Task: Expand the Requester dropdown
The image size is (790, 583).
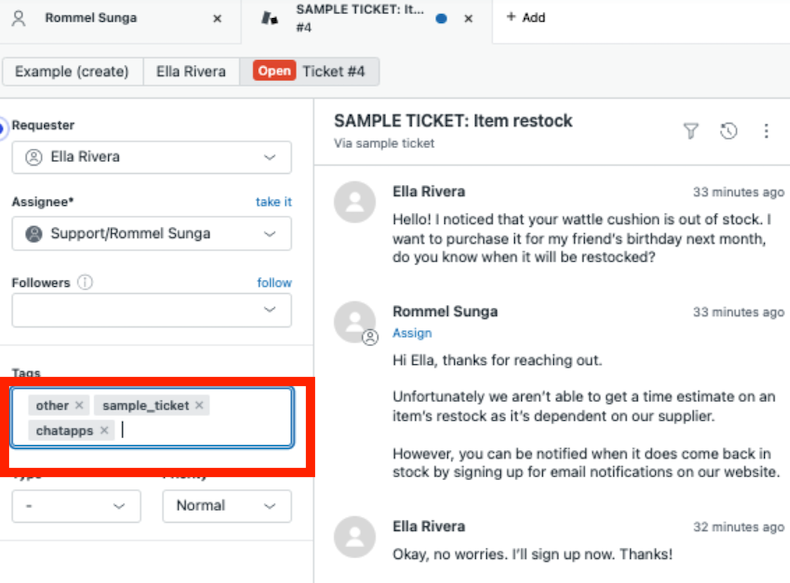Action: (x=269, y=157)
